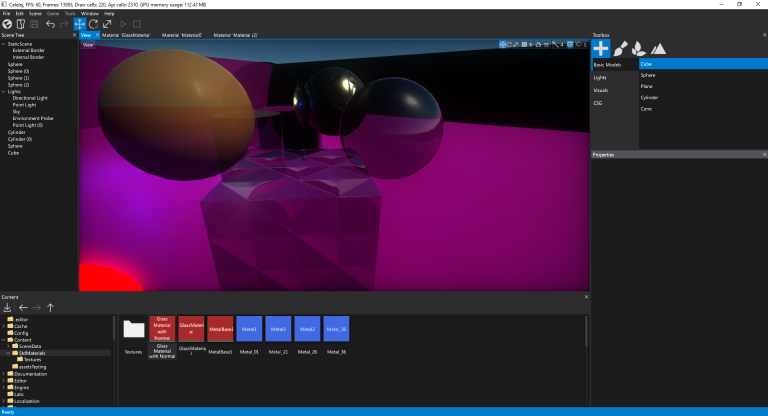Select Environment Probe in Scene Tree
Screen dimensions: 768x416
34,118
